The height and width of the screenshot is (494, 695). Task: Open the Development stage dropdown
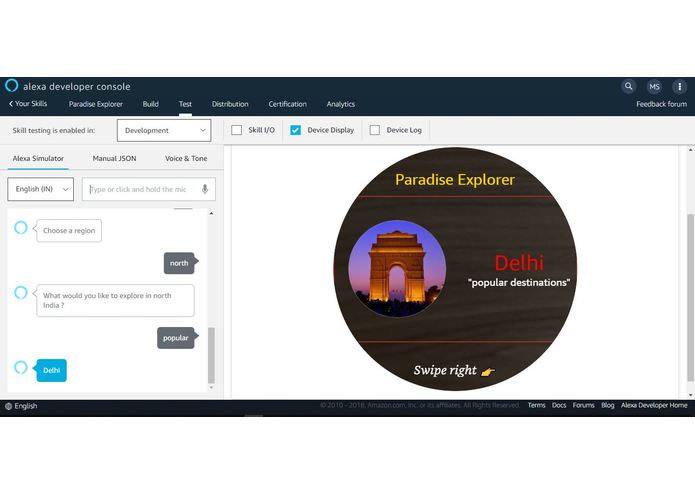coord(164,130)
